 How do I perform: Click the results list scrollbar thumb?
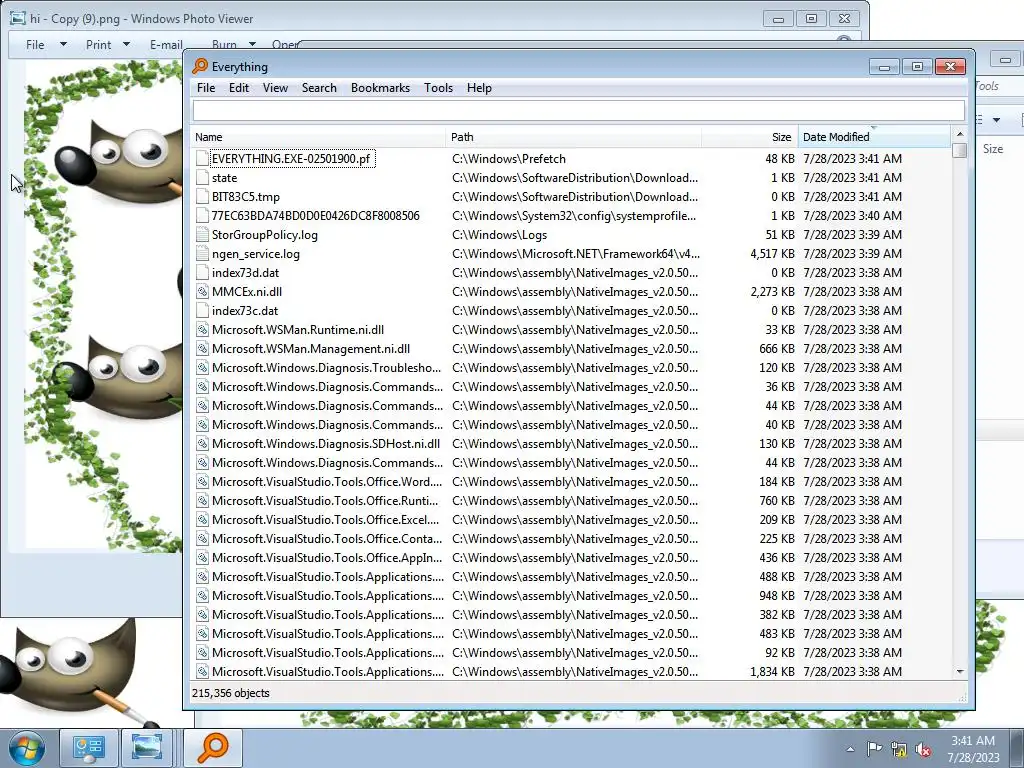tap(959, 150)
